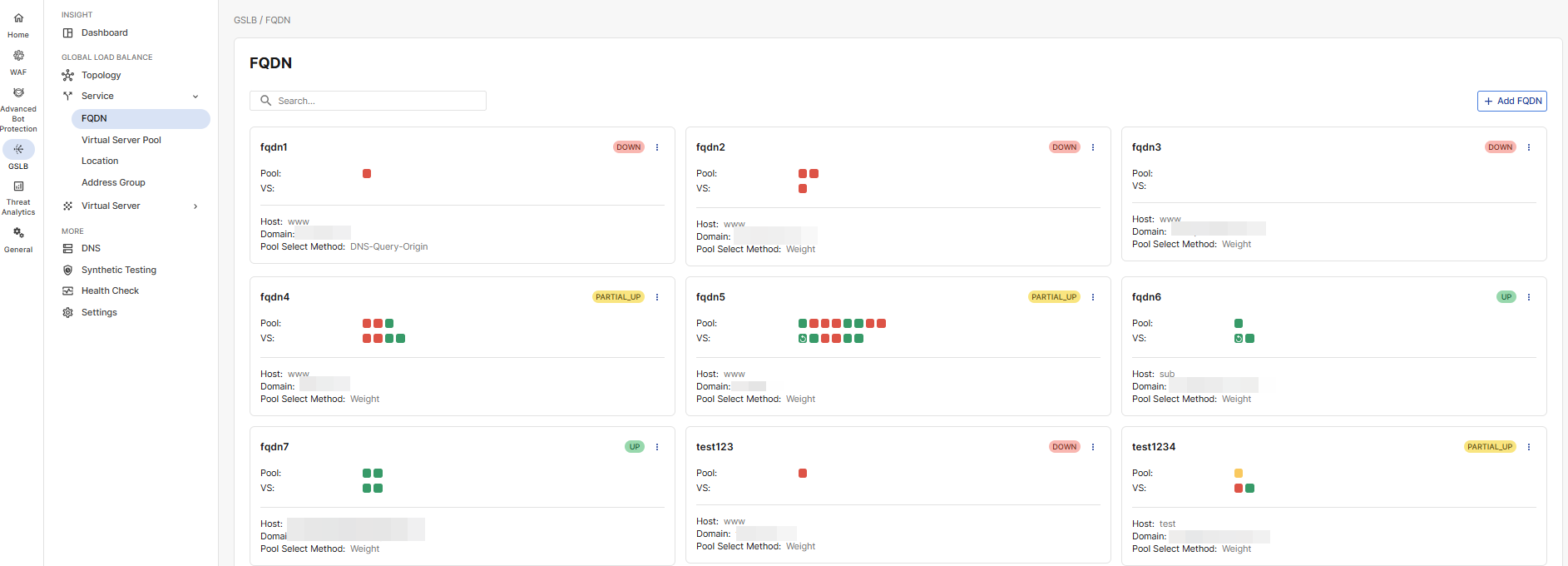Screen dimensions: 1568x566
Task: Click fqdn1 red pool status square
Action: click(x=367, y=174)
